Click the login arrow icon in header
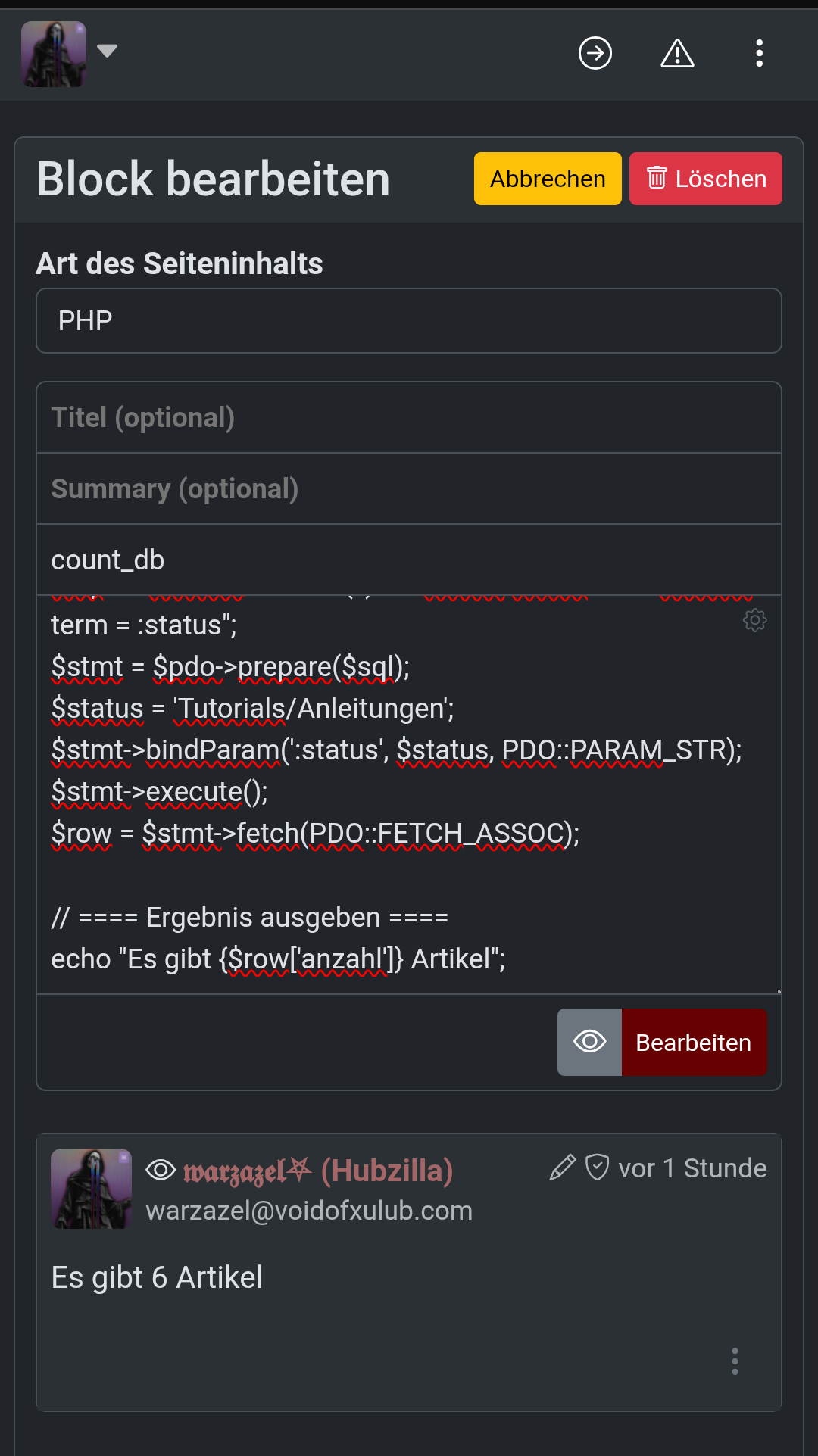The height and width of the screenshot is (1456, 818). [x=595, y=53]
